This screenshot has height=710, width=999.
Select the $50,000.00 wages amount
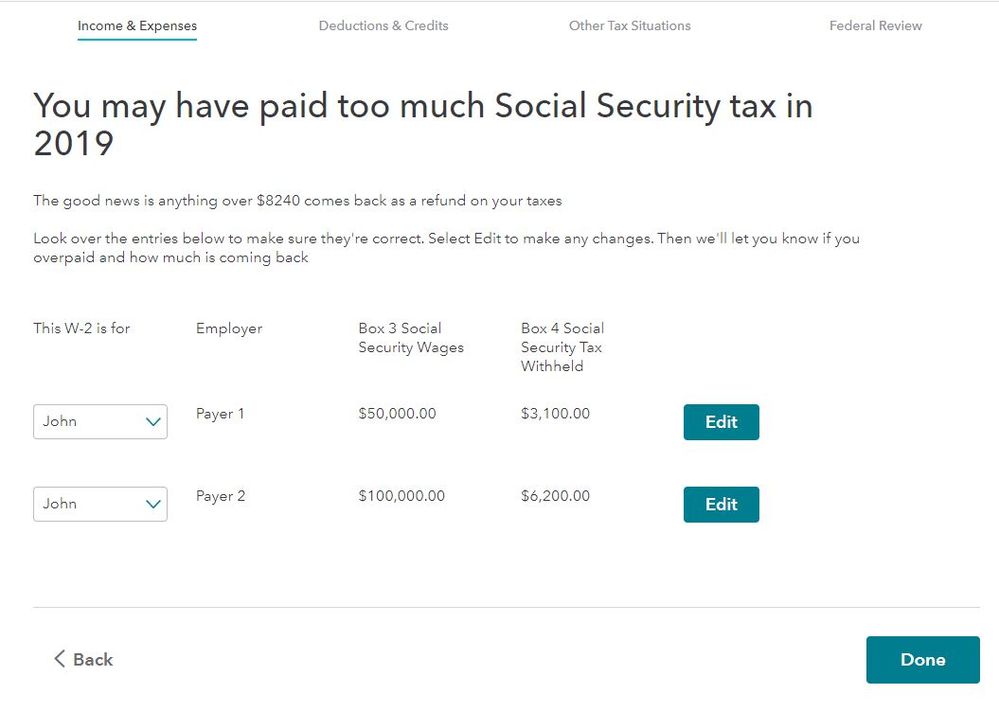point(397,414)
